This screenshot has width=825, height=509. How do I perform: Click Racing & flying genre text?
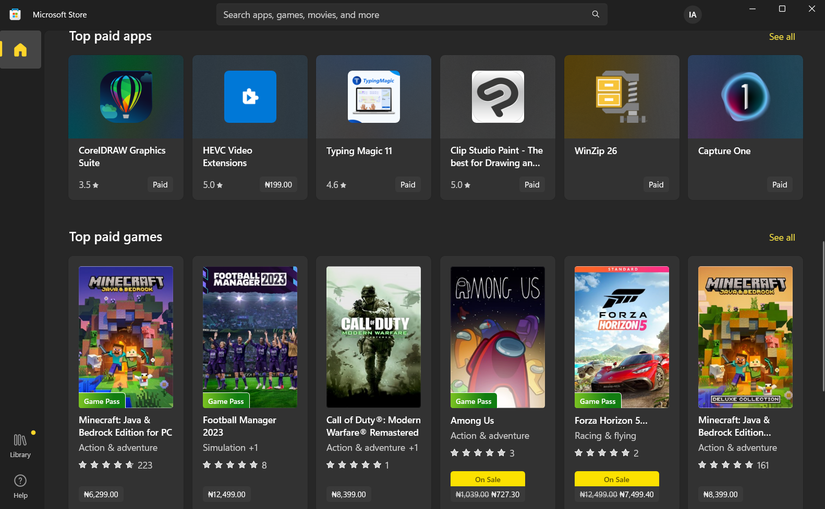[605, 436]
